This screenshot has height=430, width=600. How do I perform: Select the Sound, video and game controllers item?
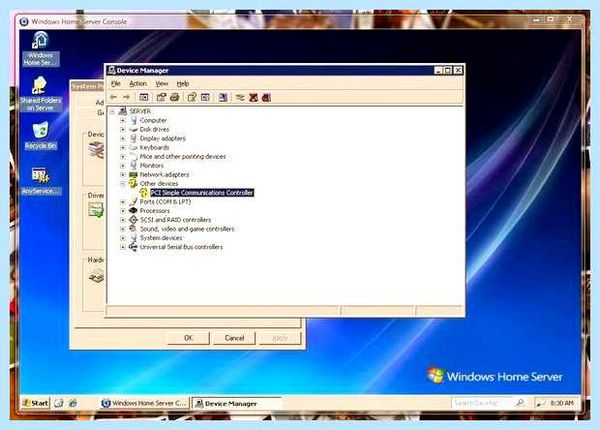pos(187,229)
